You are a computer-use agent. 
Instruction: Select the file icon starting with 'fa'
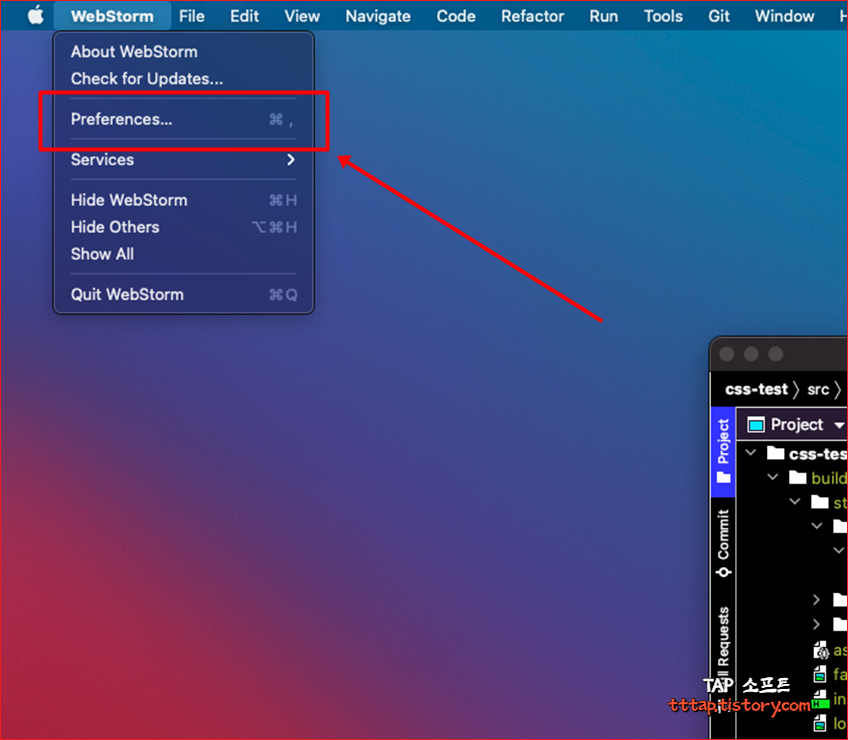point(820,674)
